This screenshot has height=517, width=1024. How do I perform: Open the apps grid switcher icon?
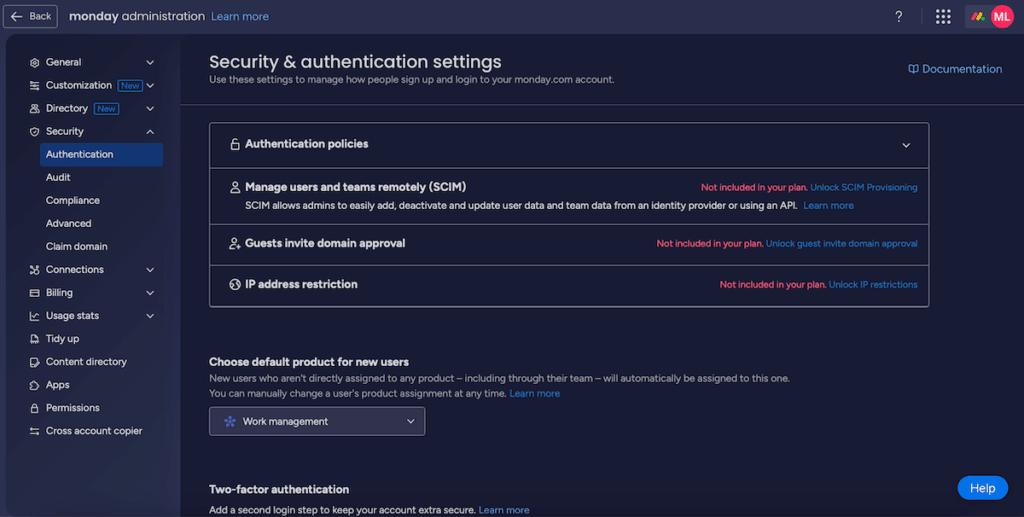pyautogui.click(x=943, y=17)
